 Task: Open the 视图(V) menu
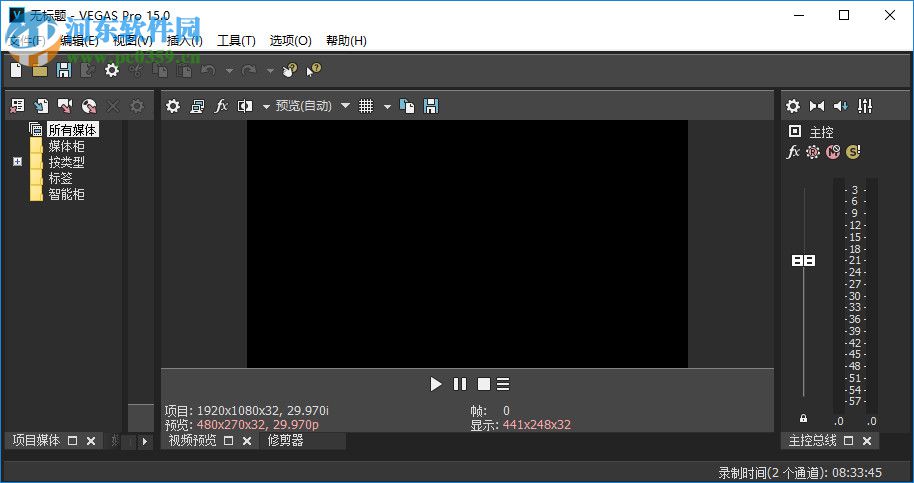point(132,41)
